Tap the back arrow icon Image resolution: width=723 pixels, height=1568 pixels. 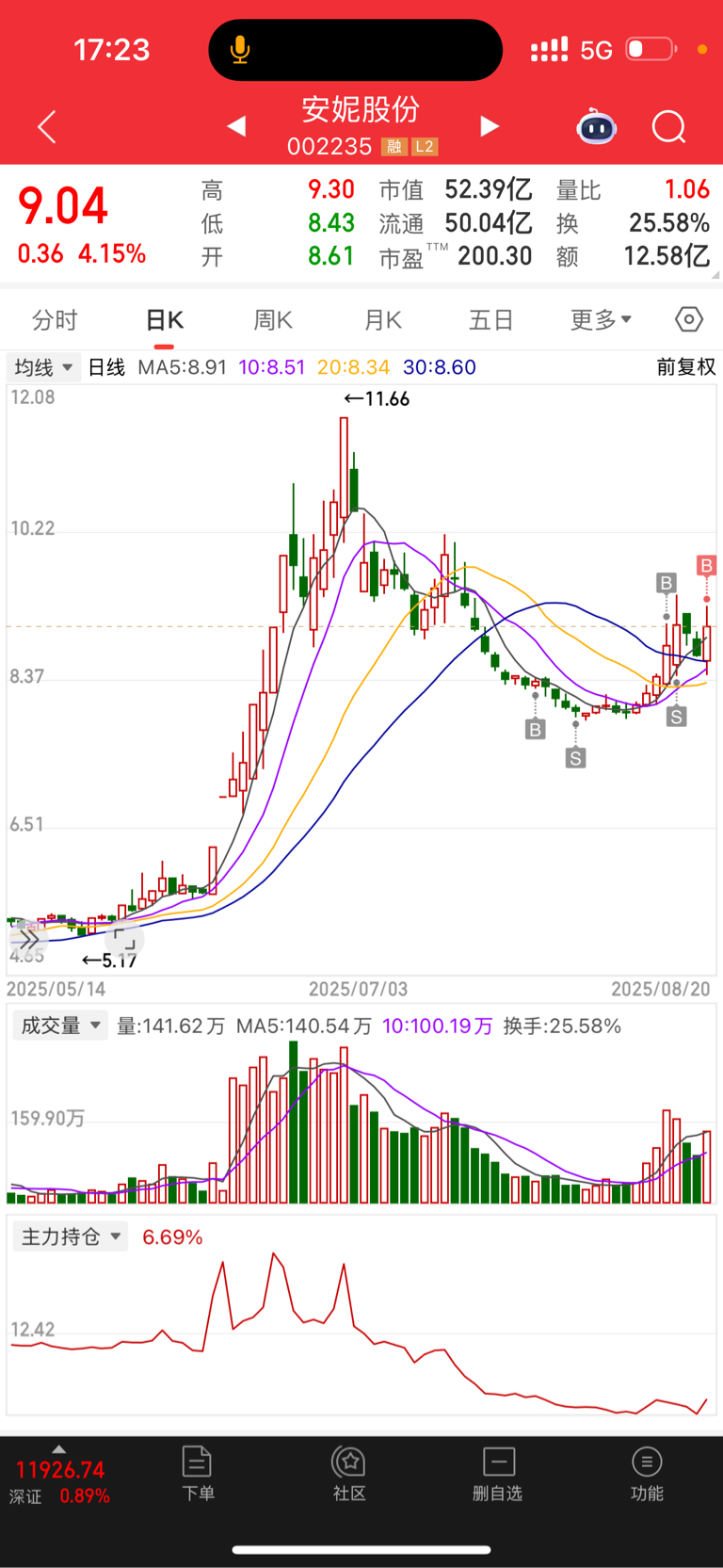(x=47, y=126)
